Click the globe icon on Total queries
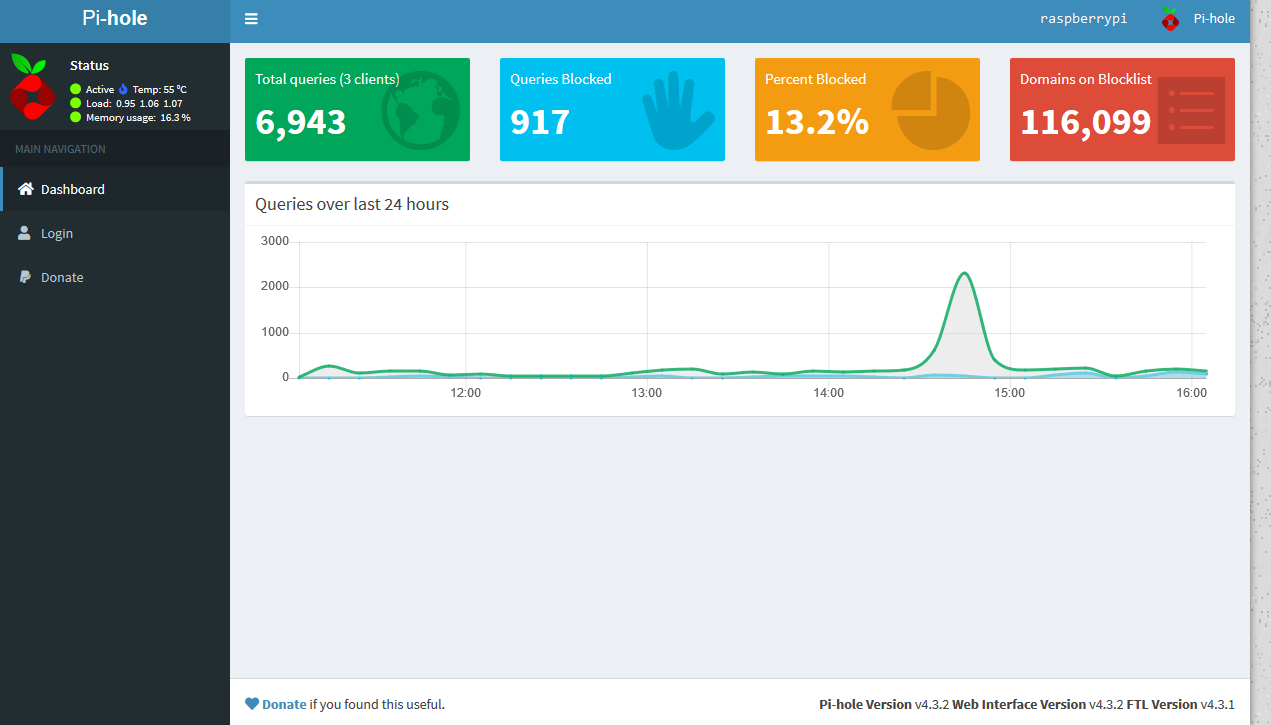Screen dimensions: 1271x725 tap(420, 110)
